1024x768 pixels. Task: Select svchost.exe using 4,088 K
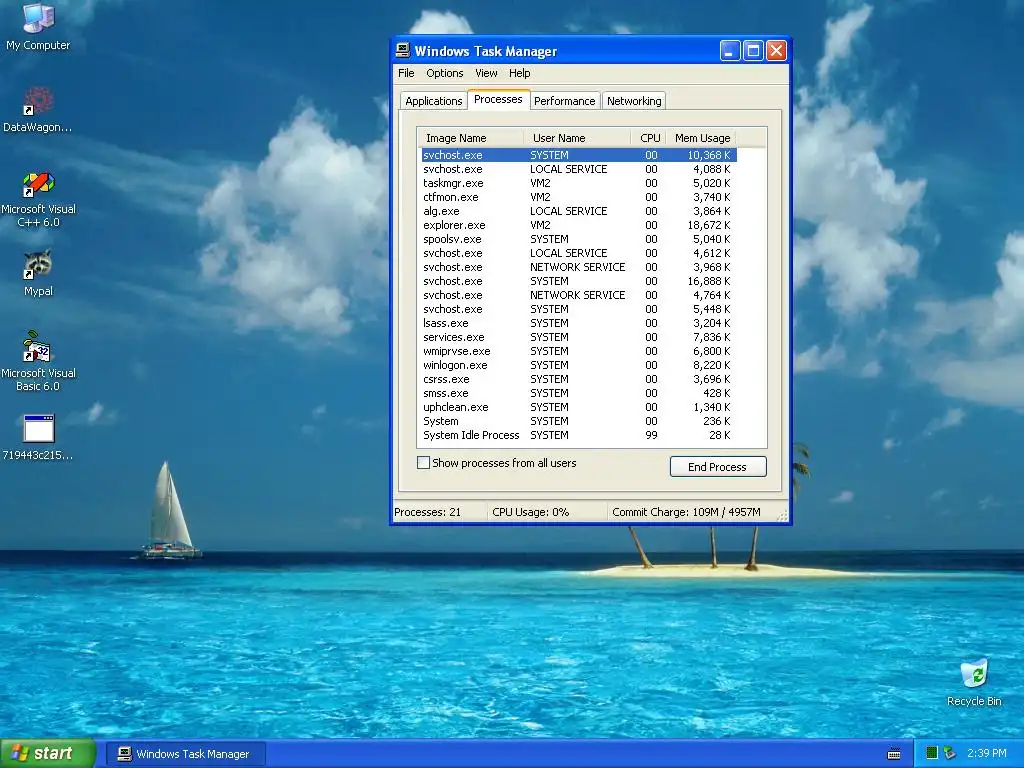(x=579, y=169)
